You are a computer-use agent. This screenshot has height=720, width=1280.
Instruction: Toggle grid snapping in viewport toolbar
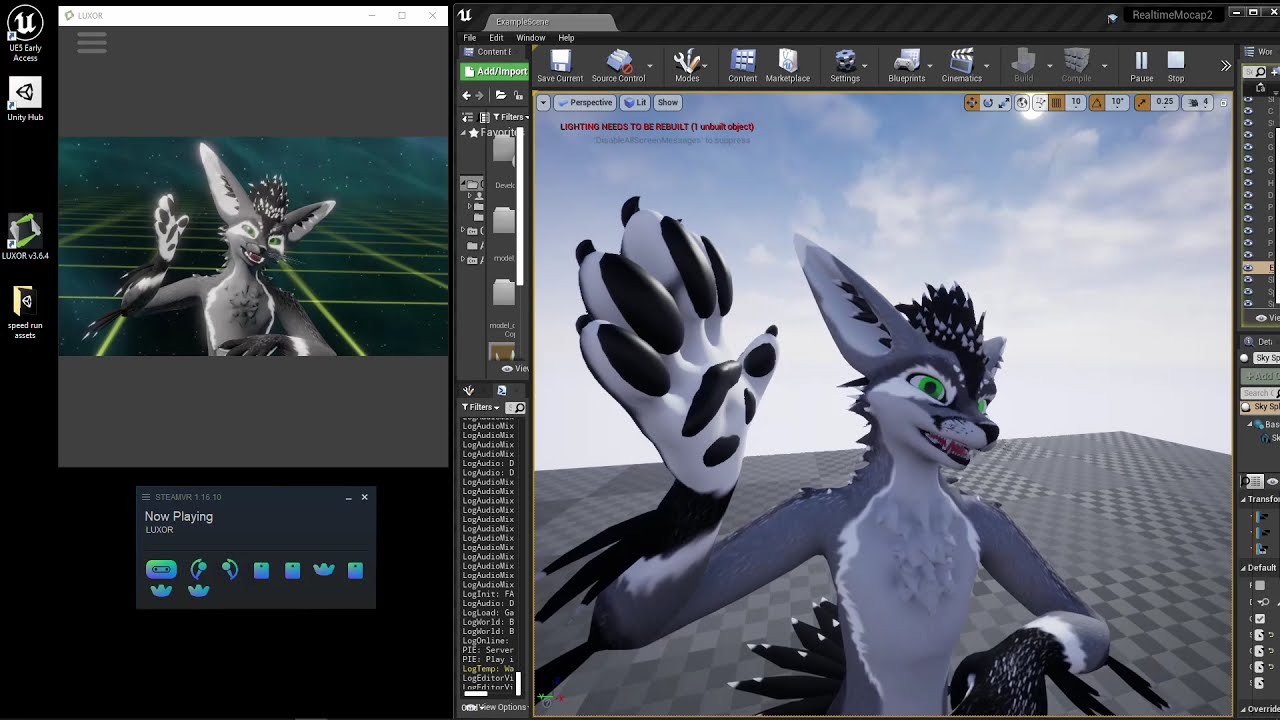[1056, 102]
